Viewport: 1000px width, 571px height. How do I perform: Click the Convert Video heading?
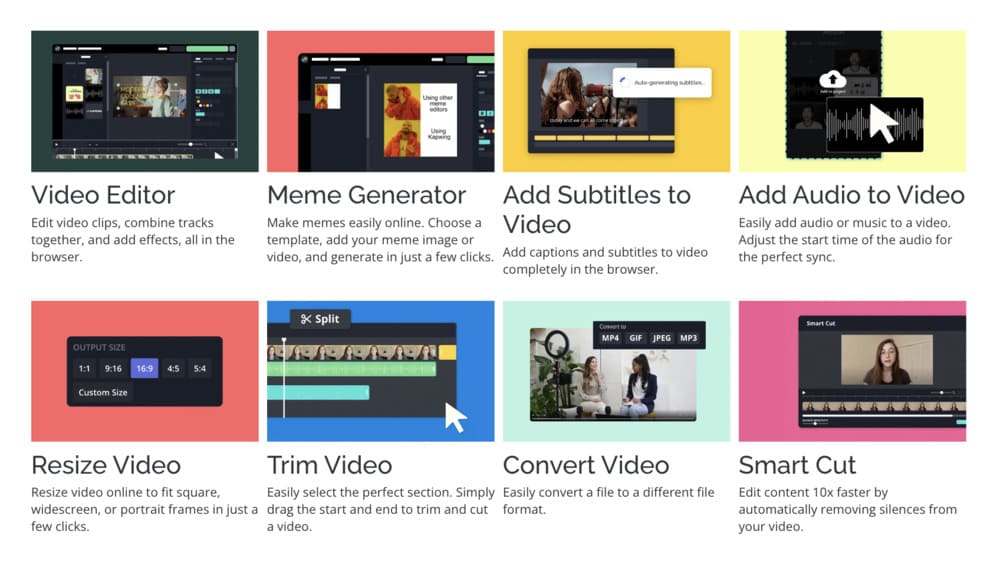[586, 465]
